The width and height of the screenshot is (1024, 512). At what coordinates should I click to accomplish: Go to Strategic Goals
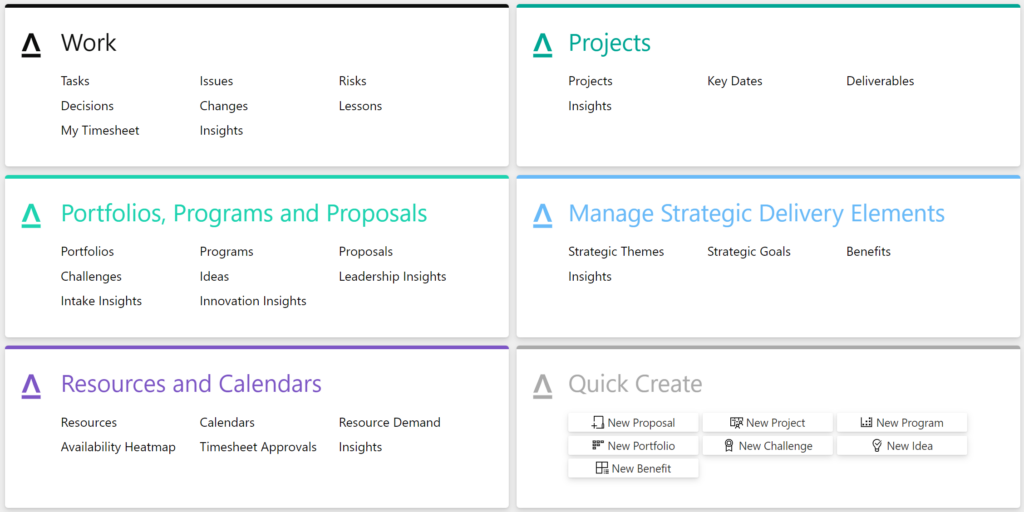748,251
